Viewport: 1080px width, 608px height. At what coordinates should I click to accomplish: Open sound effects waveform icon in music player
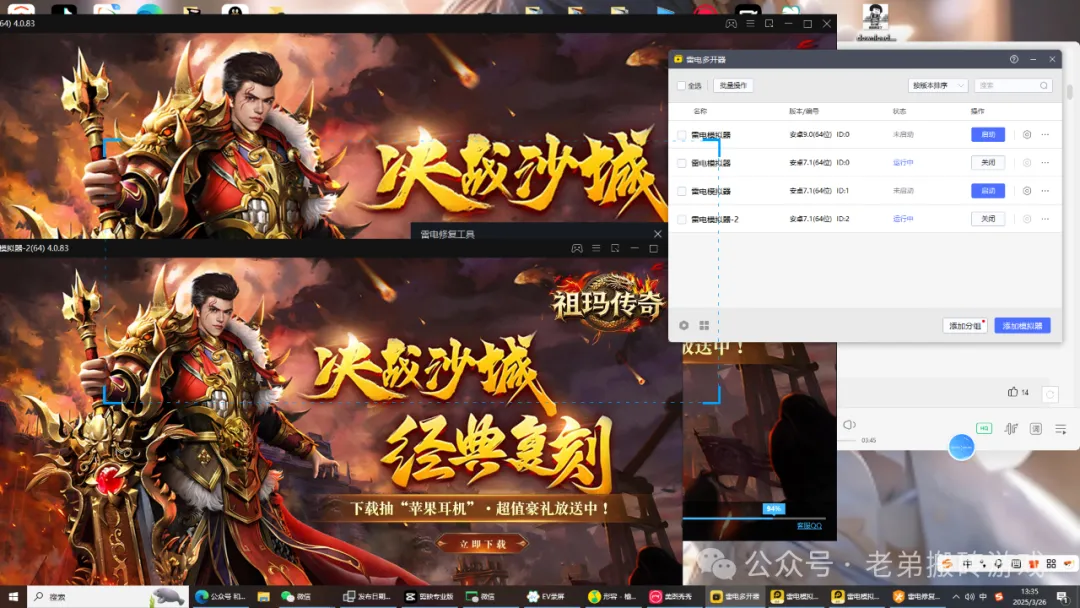click(1010, 428)
